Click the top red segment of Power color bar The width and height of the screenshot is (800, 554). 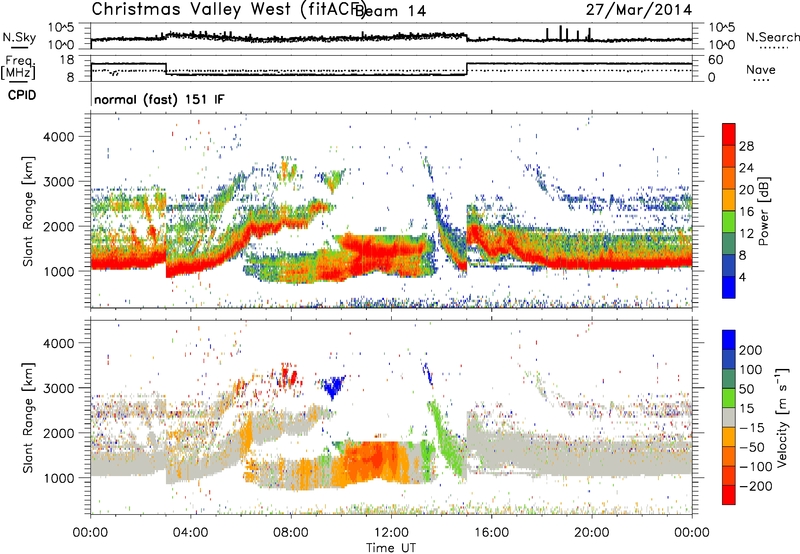[x=729, y=134]
